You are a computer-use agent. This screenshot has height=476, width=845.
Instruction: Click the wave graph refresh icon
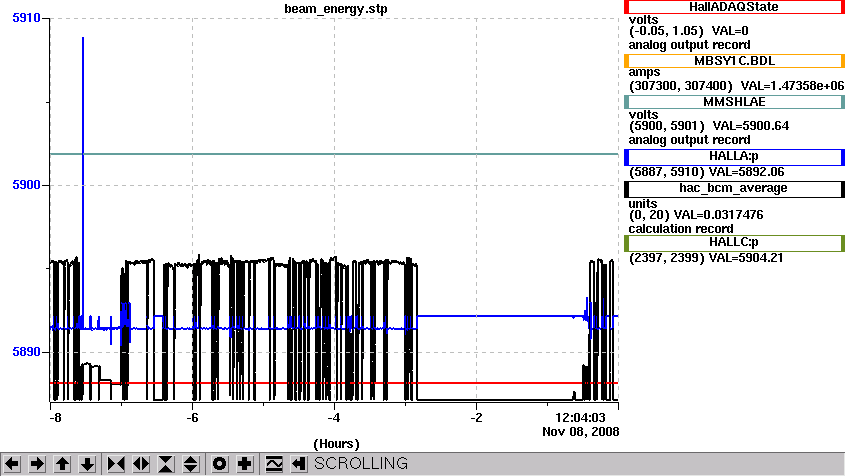point(274,464)
